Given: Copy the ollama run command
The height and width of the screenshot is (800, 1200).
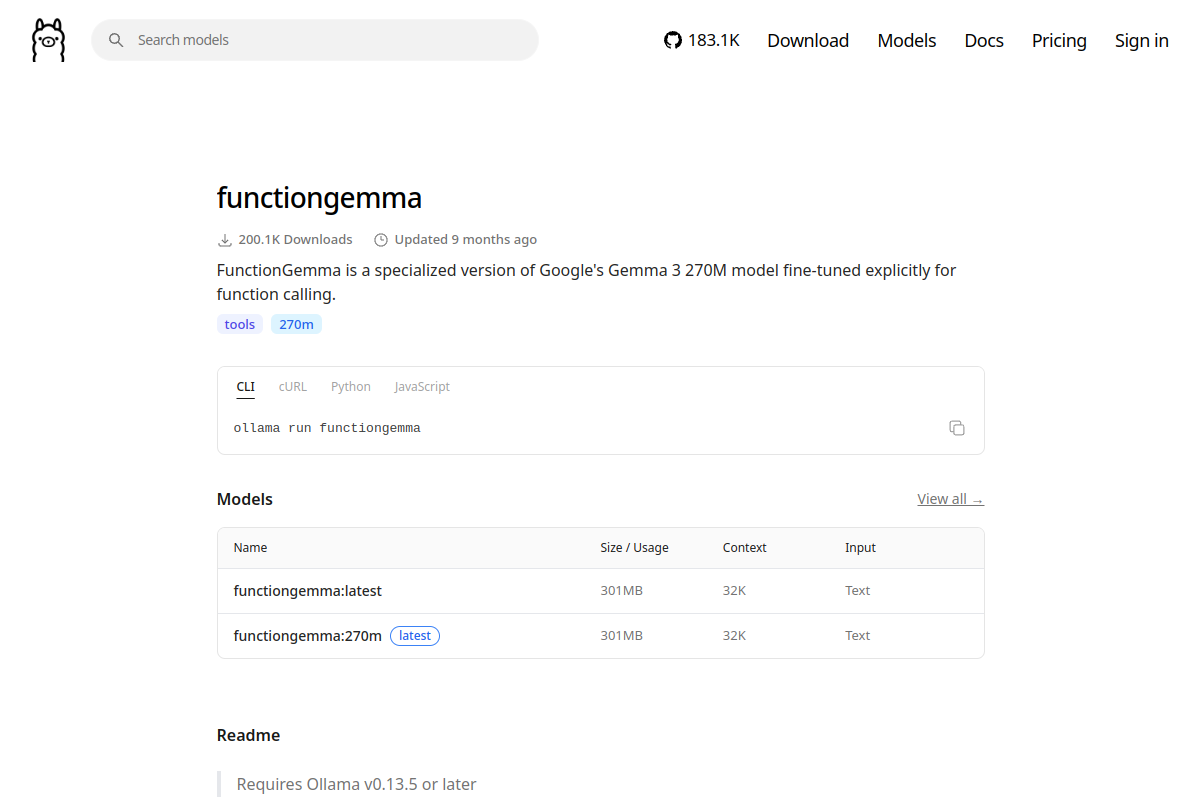Looking at the screenshot, I should click(x=957, y=428).
